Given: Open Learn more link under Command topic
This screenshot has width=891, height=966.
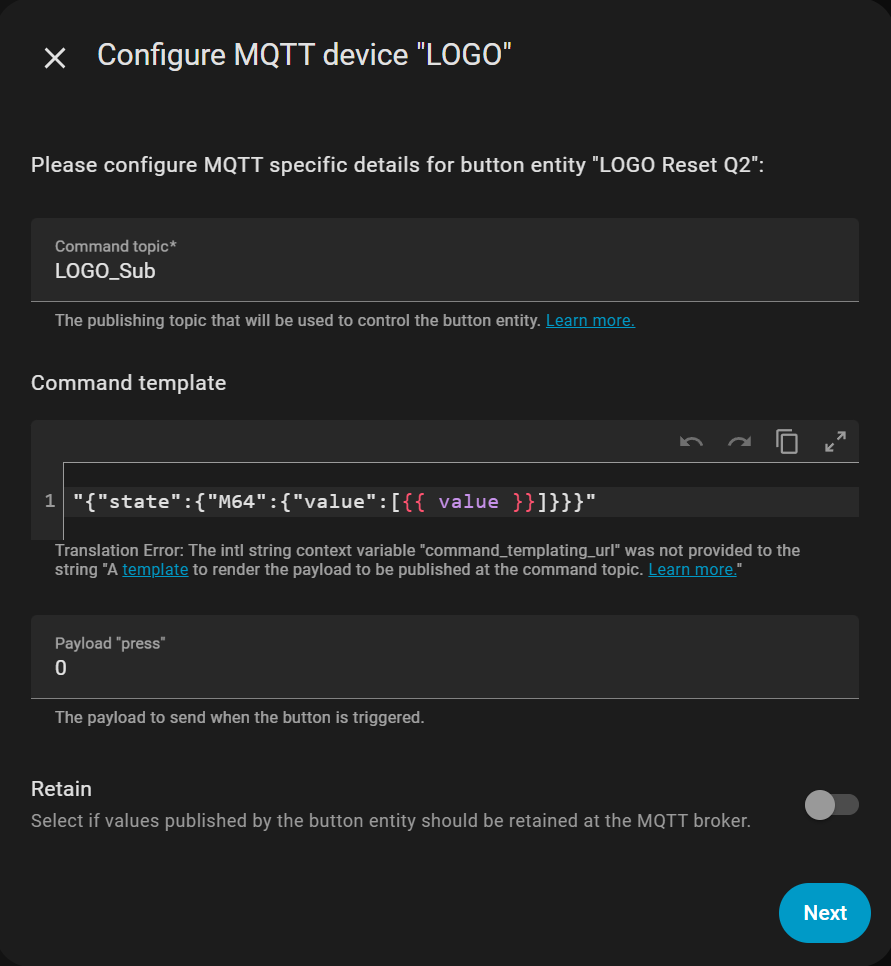Looking at the screenshot, I should point(590,321).
